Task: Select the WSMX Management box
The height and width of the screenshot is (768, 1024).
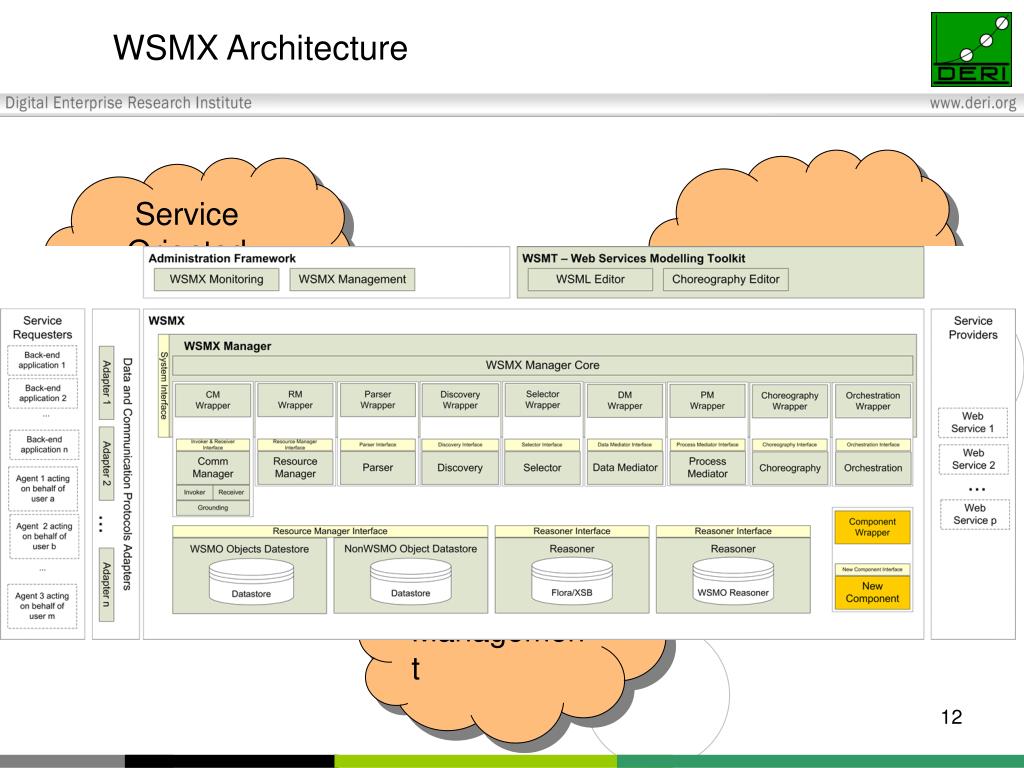Action: pyautogui.click(x=352, y=280)
